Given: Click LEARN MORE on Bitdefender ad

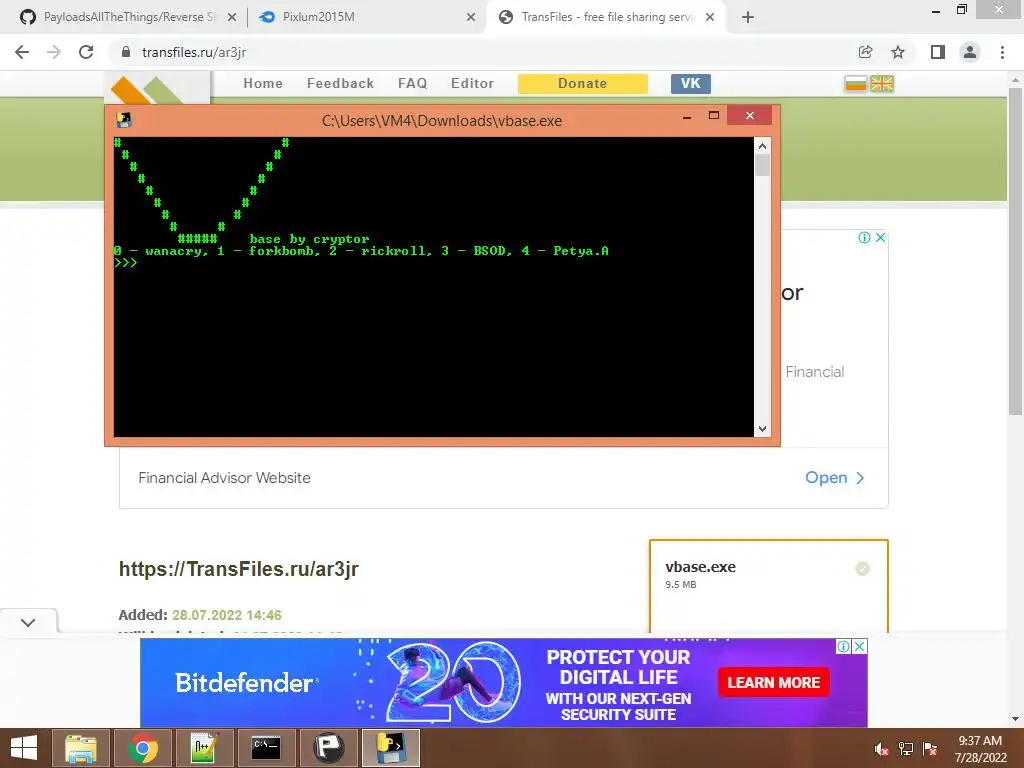Looking at the screenshot, I should (x=774, y=682).
